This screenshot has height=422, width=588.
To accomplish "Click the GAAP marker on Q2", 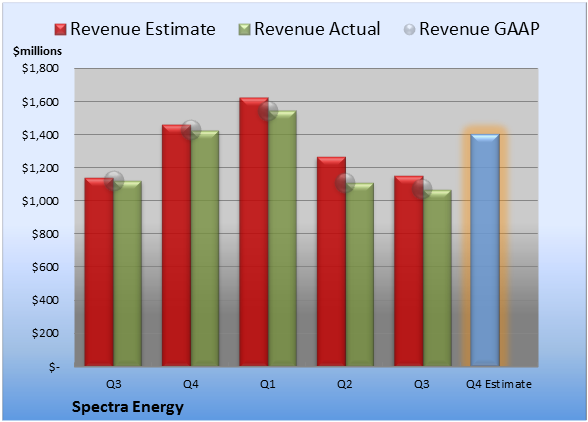I will click(x=345, y=183).
